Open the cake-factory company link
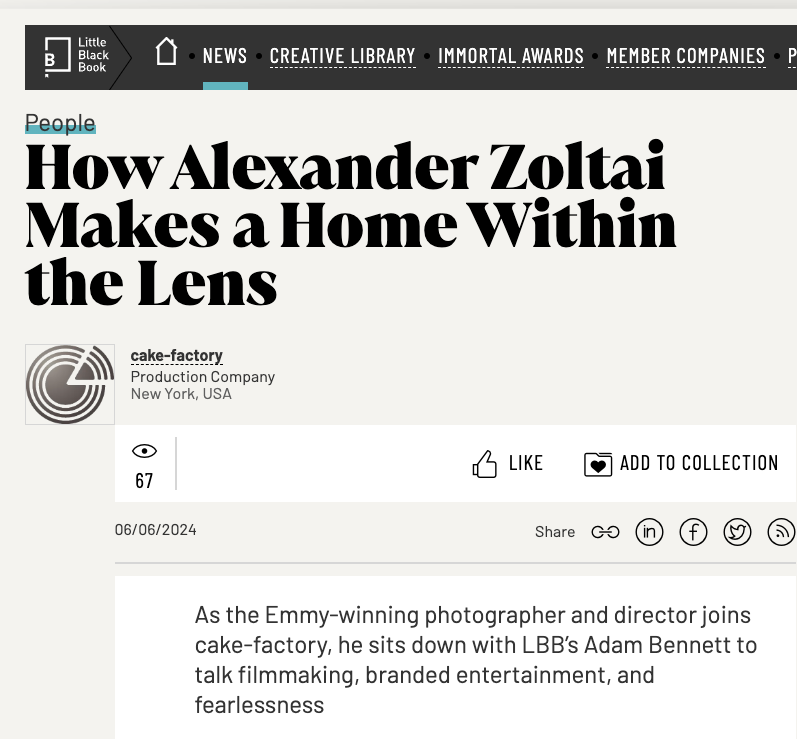 tap(177, 355)
